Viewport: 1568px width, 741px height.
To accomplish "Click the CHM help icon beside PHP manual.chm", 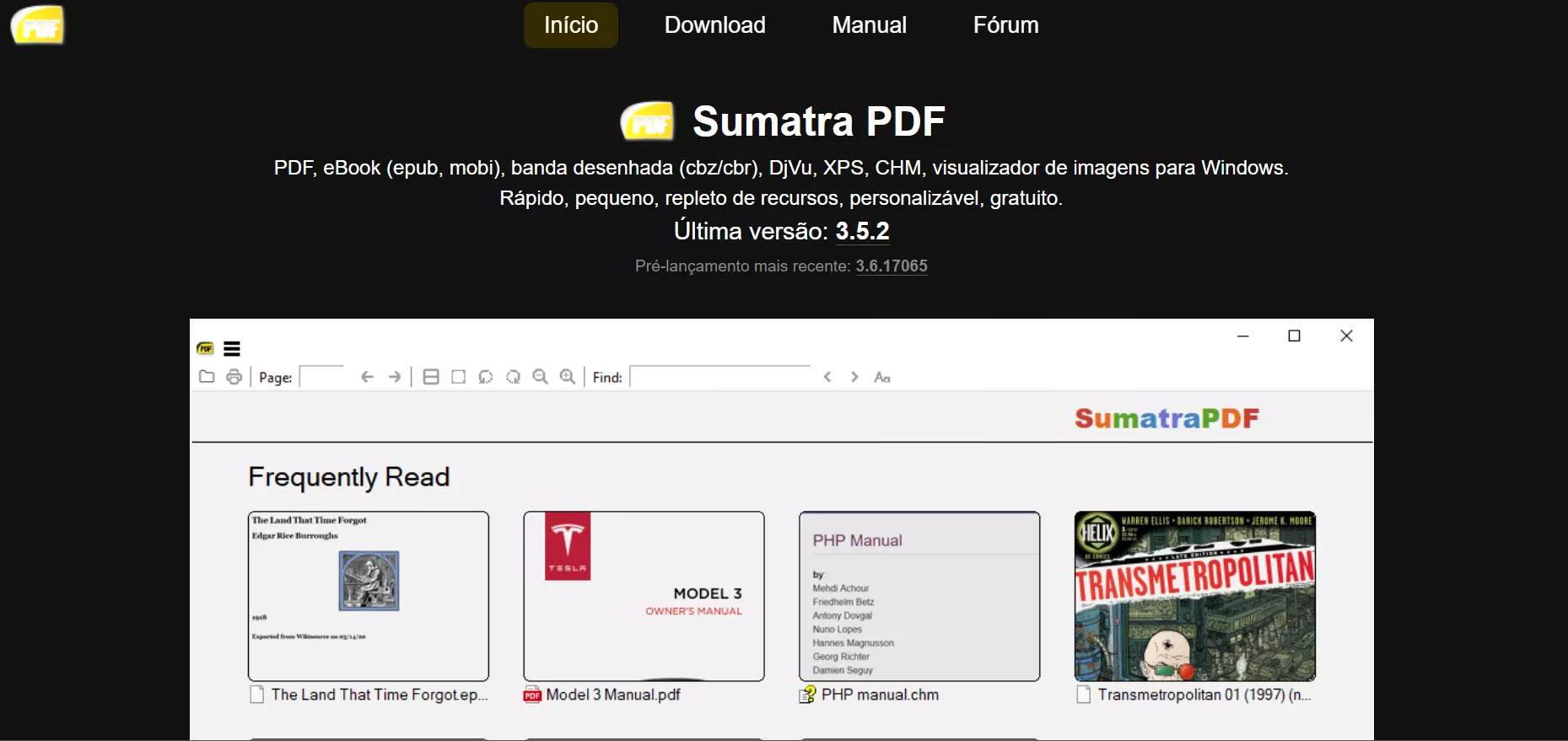I will point(807,695).
